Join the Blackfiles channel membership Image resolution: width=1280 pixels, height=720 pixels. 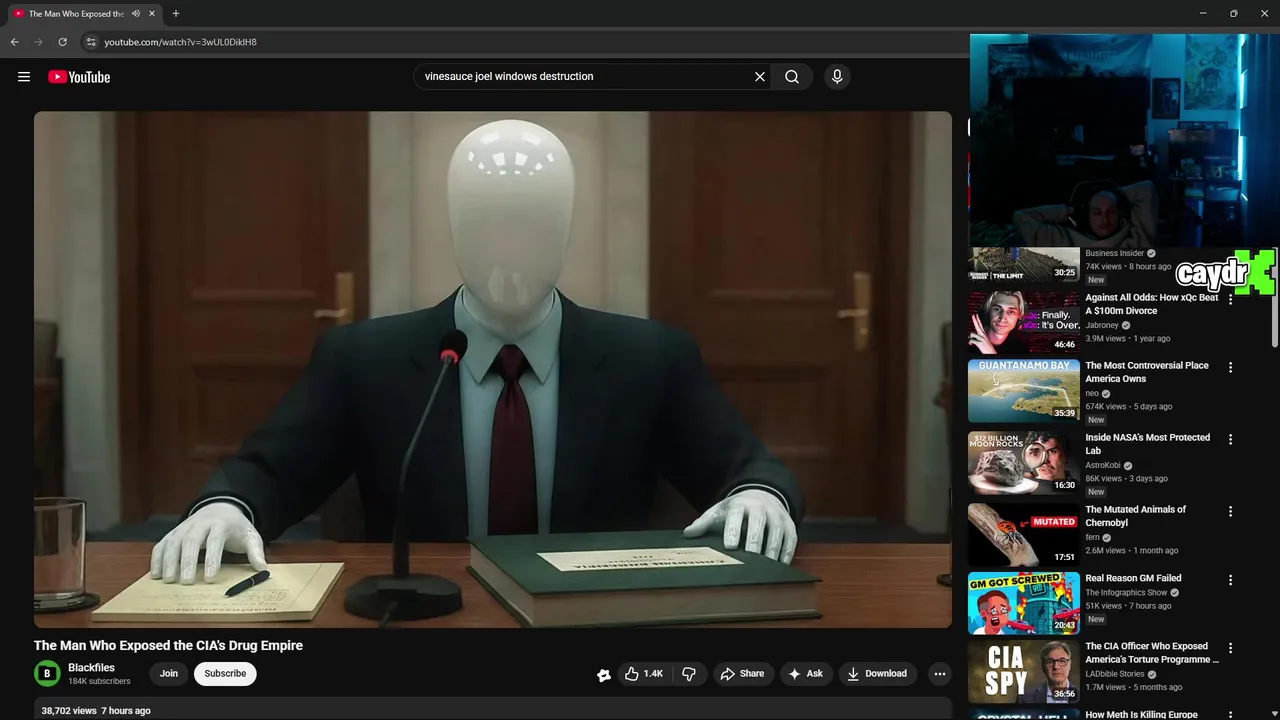click(x=169, y=674)
